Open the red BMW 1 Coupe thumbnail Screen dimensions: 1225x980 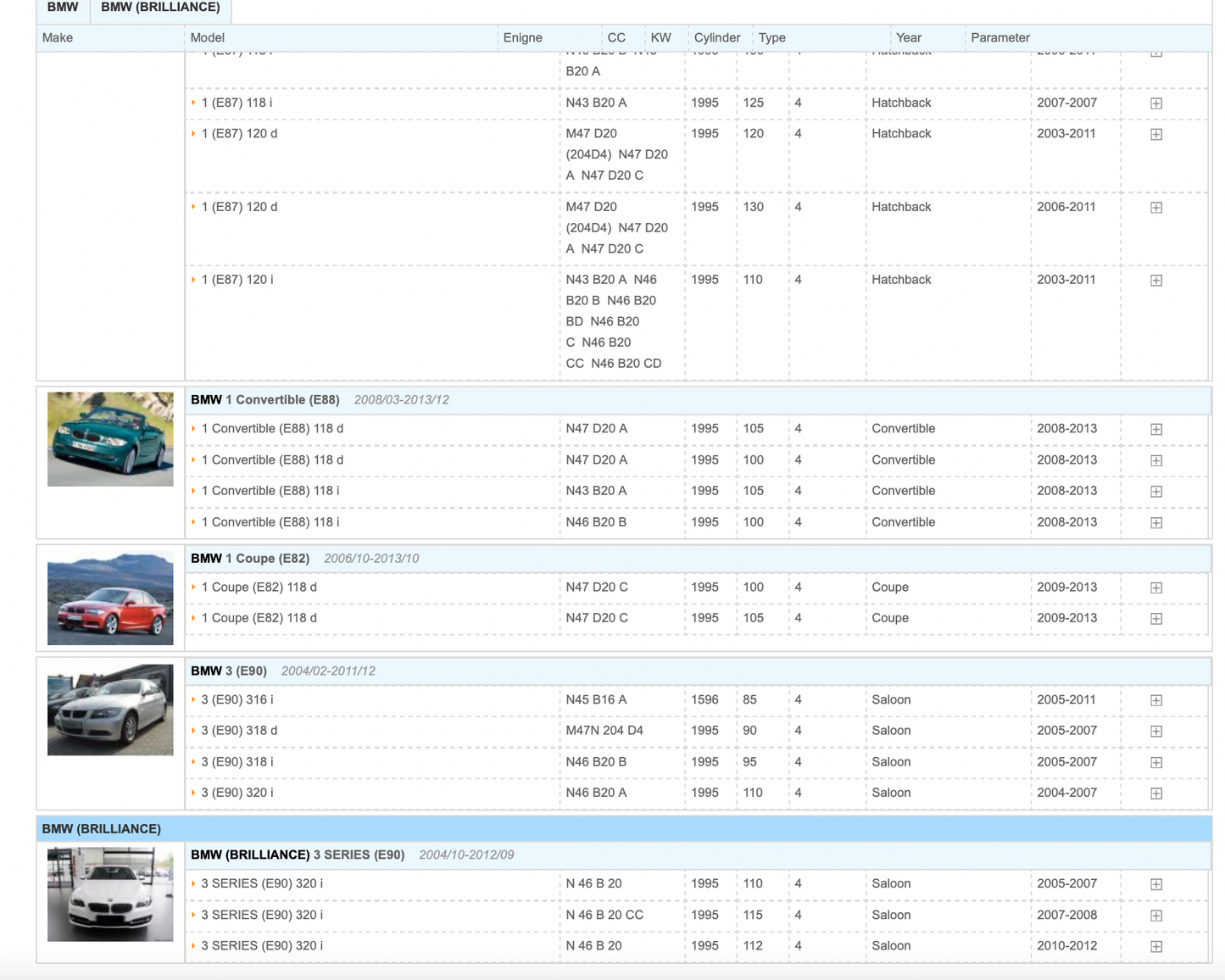110,599
